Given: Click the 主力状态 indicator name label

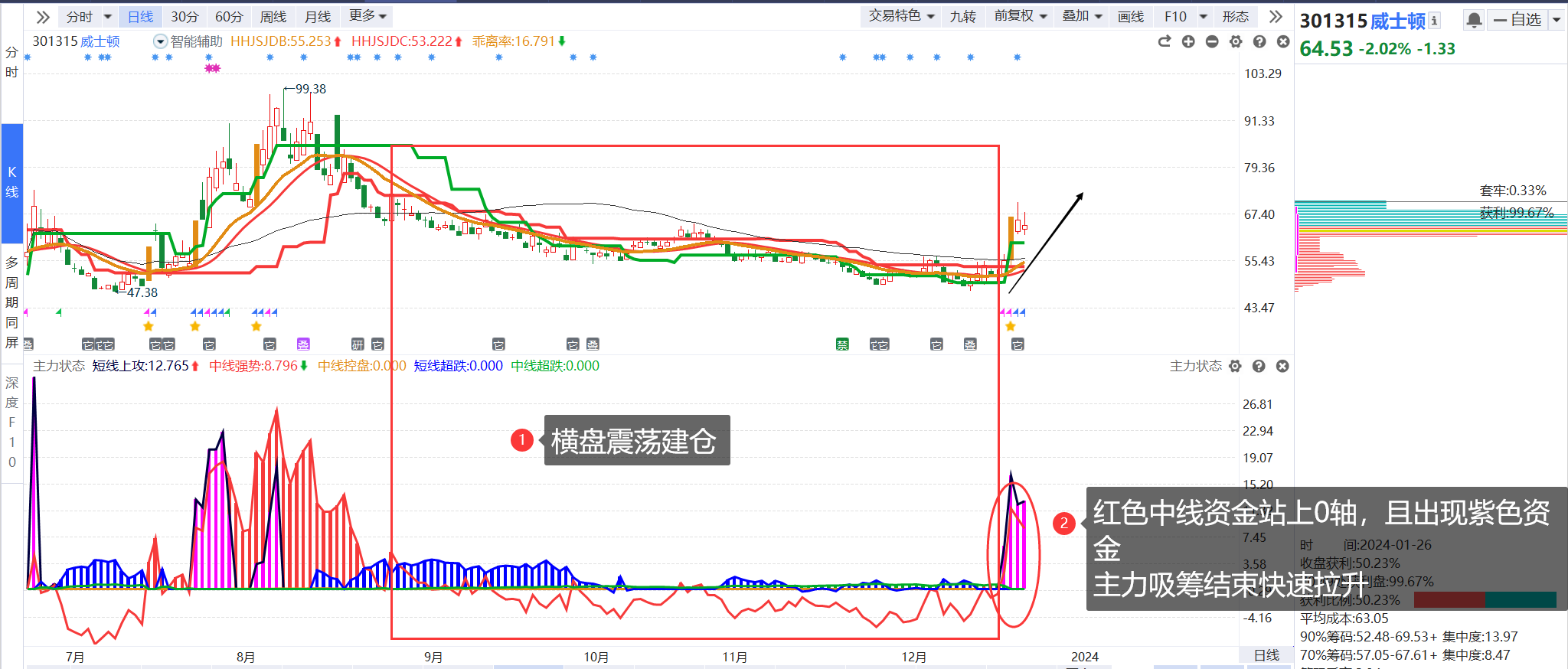Looking at the screenshot, I should (59, 366).
